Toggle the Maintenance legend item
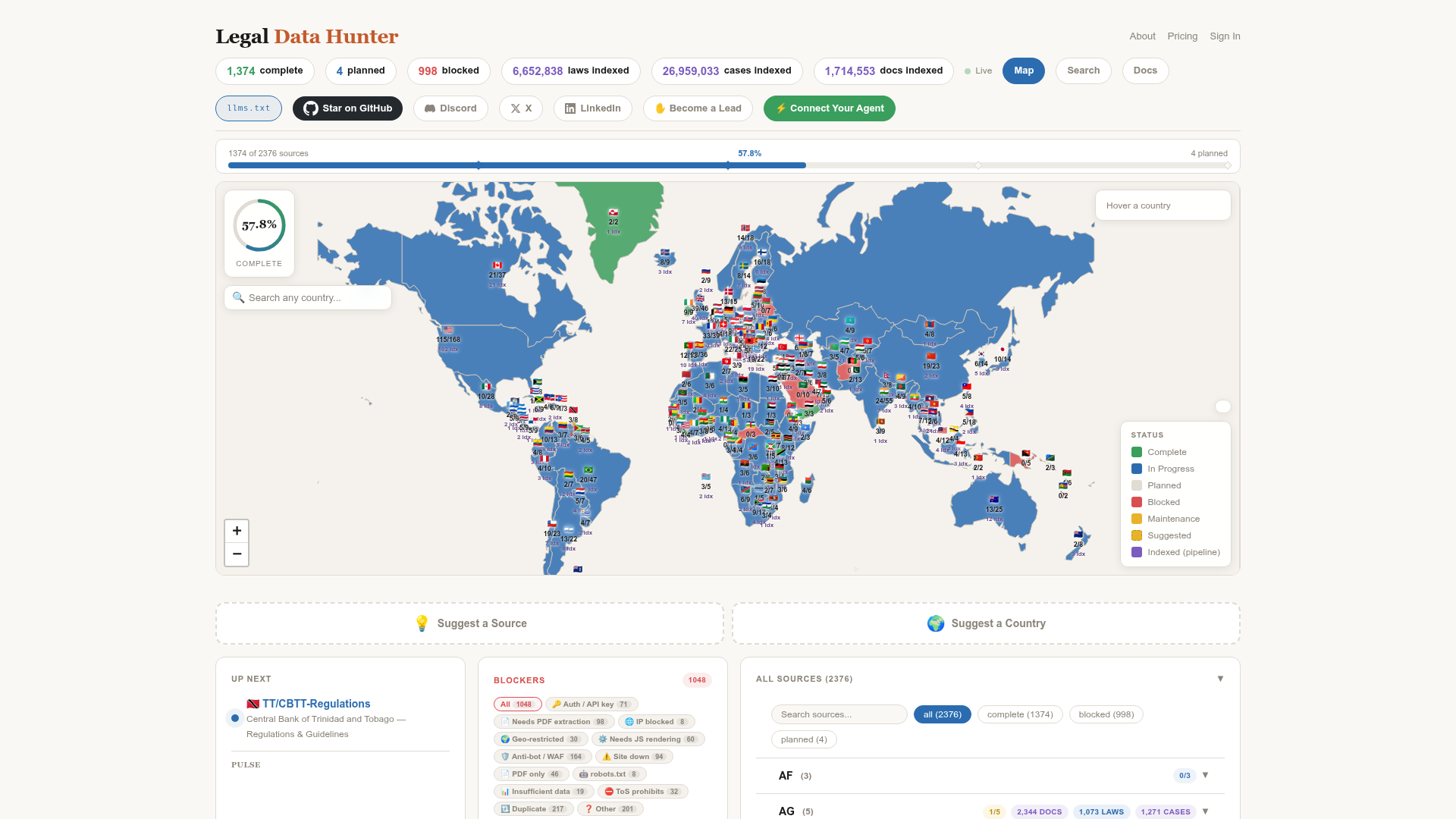Viewport: 1456px width, 819px height. coord(1166,519)
